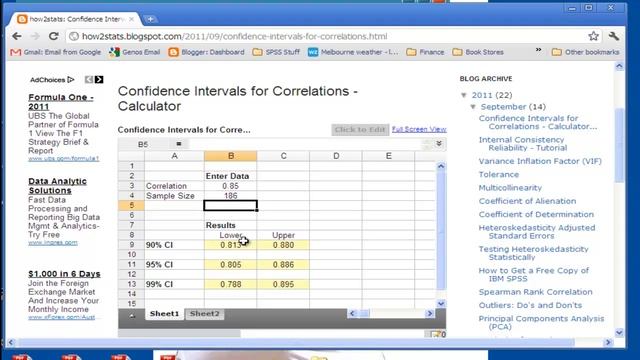Open the Variance Inflation Factor (VIF) post
The image size is (640, 360).
[540, 161]
